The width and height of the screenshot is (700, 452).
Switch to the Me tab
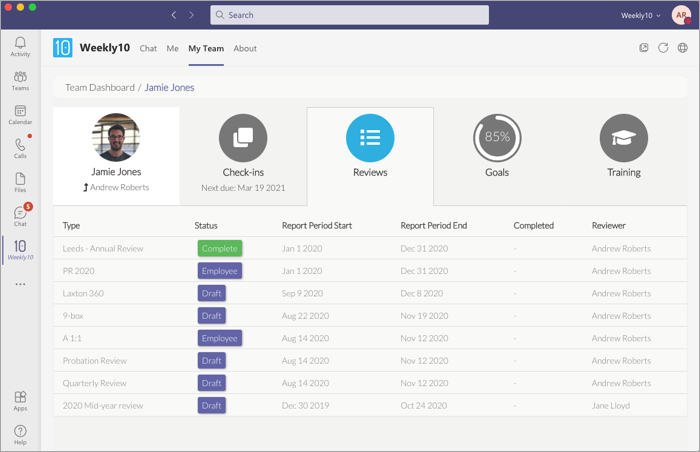point(172,49)
